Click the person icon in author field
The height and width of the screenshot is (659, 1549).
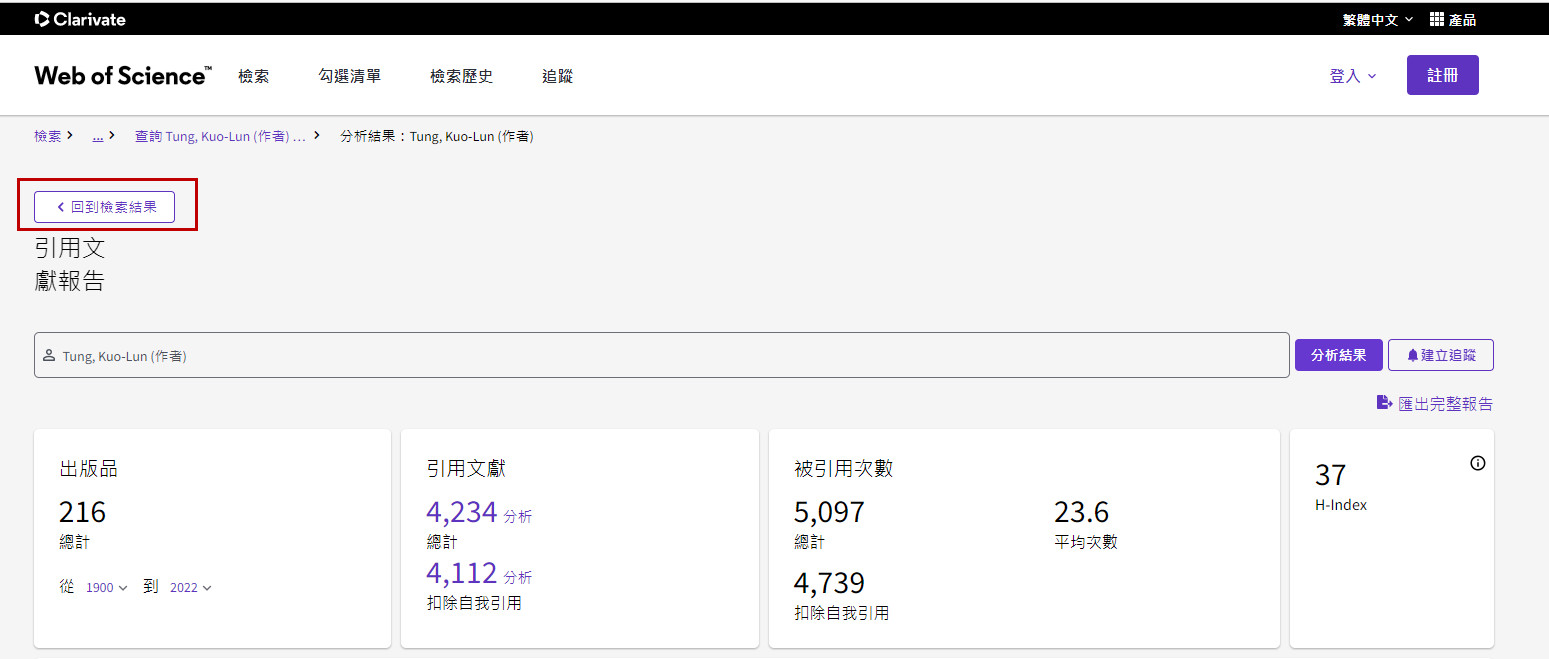coord(49,355)
